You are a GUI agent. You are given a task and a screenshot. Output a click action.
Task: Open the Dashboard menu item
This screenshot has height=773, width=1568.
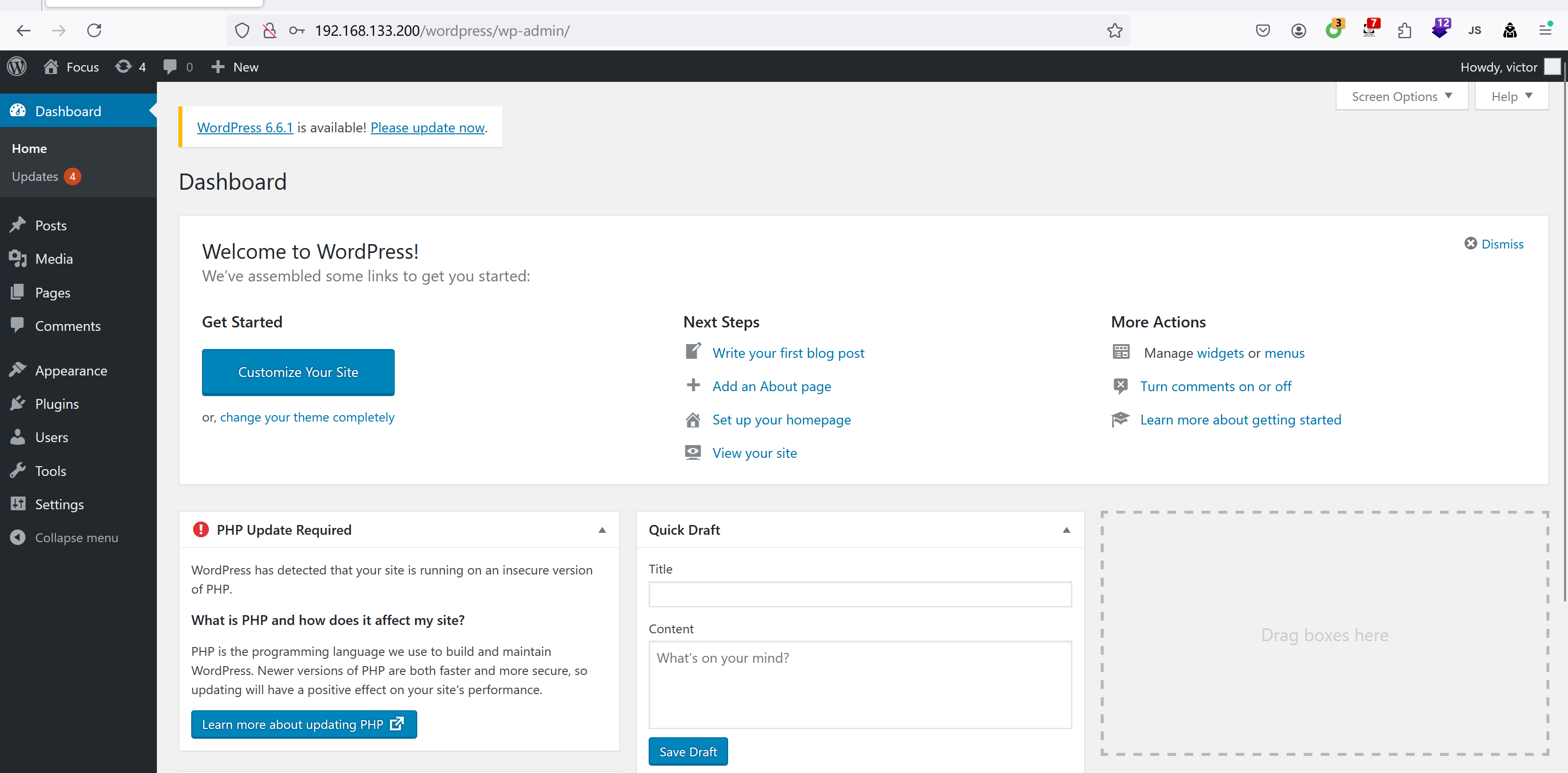tap(78, 111)
